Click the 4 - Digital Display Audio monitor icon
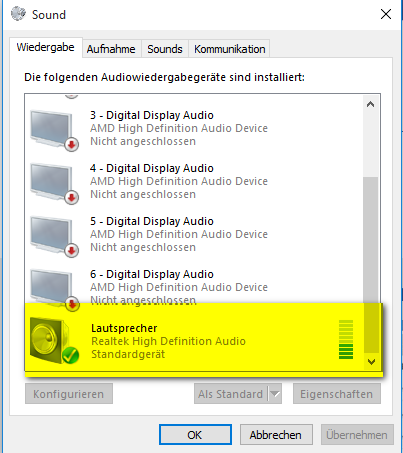 (x=53, y=184)
